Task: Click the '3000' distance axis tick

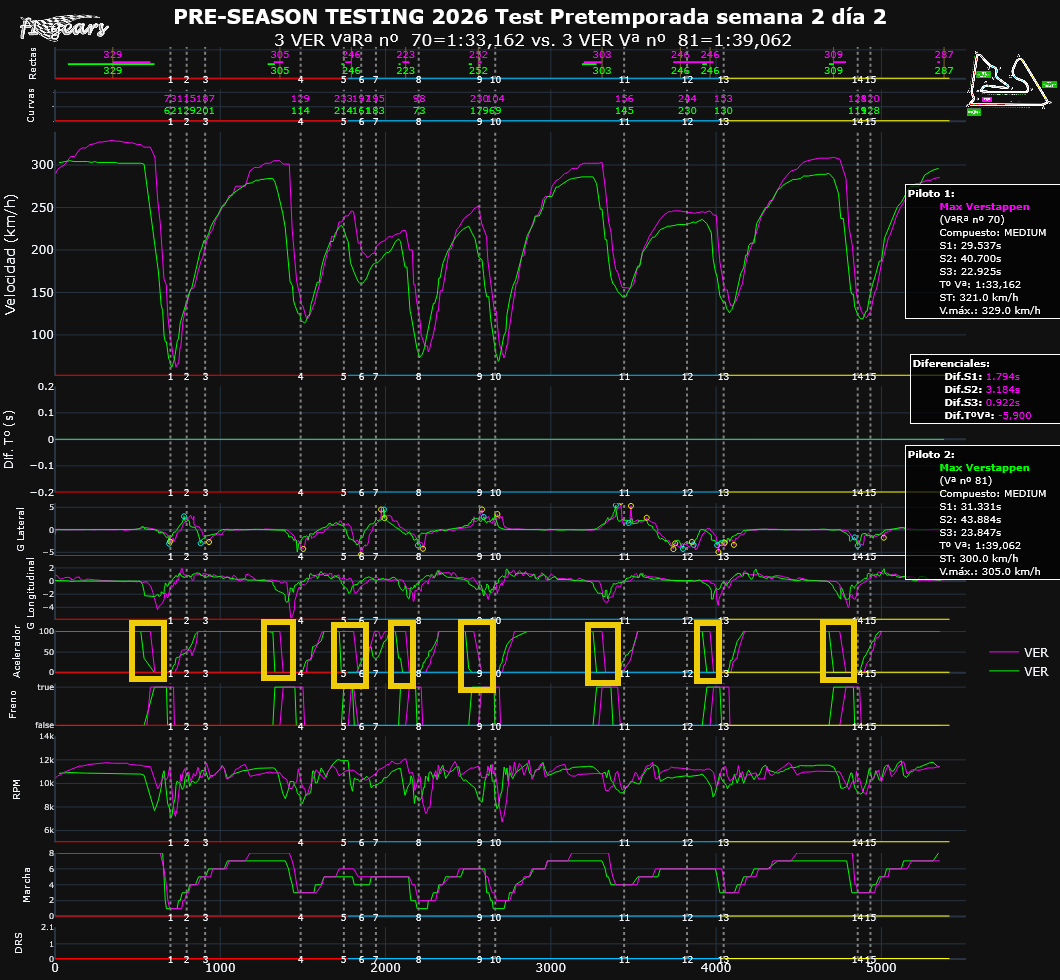Action: point(550,968)
